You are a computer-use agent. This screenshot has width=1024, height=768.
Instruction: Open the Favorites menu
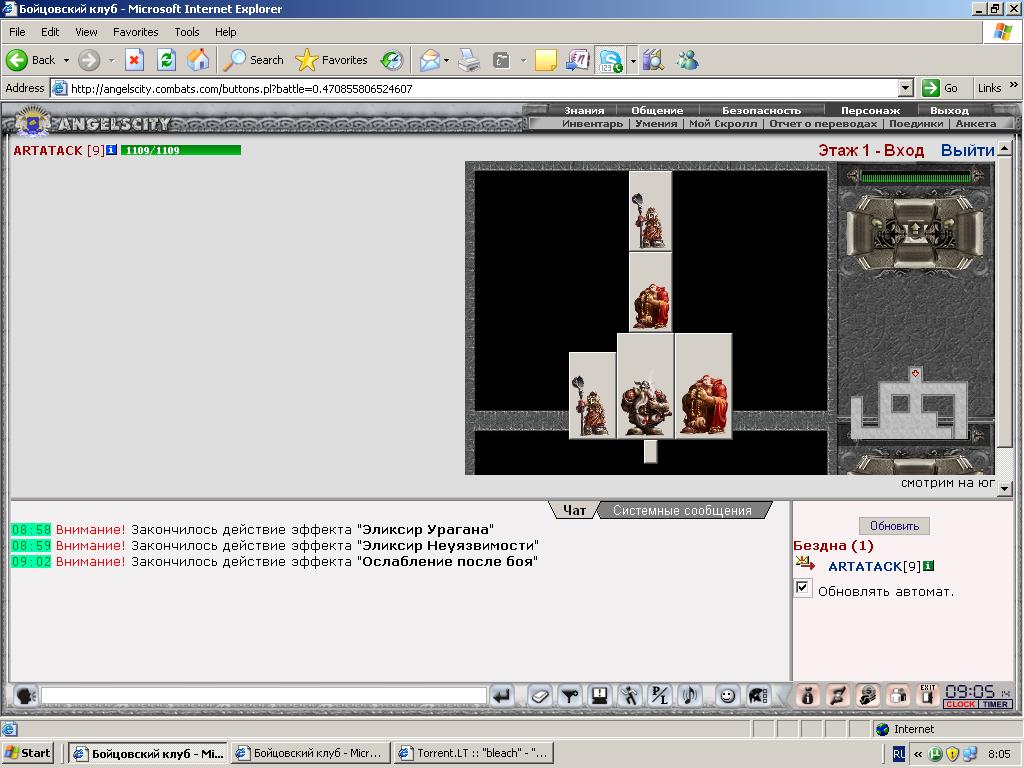coord(135,32)
